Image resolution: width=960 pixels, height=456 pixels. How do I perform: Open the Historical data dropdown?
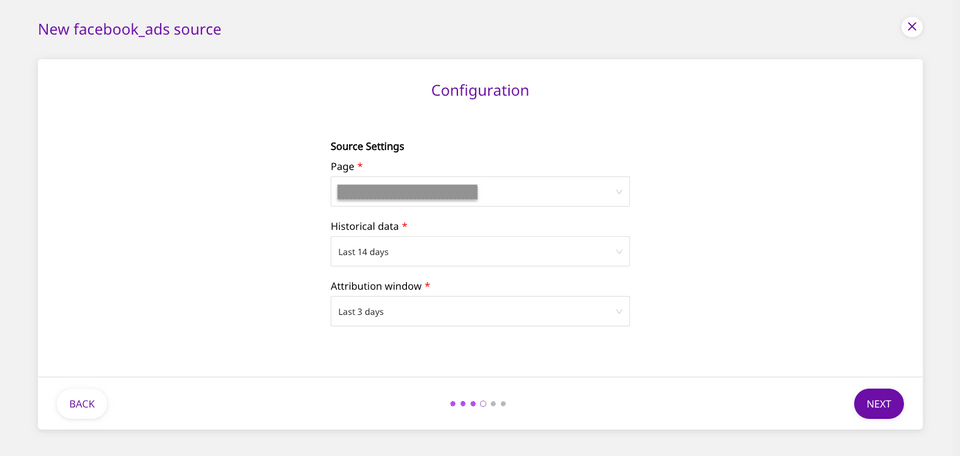[x=480, y=252]
